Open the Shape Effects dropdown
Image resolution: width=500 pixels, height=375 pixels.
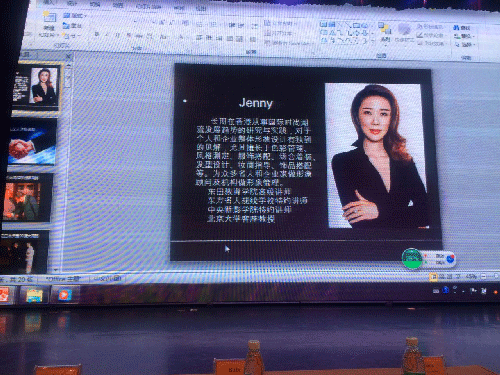tap(431, 43)
